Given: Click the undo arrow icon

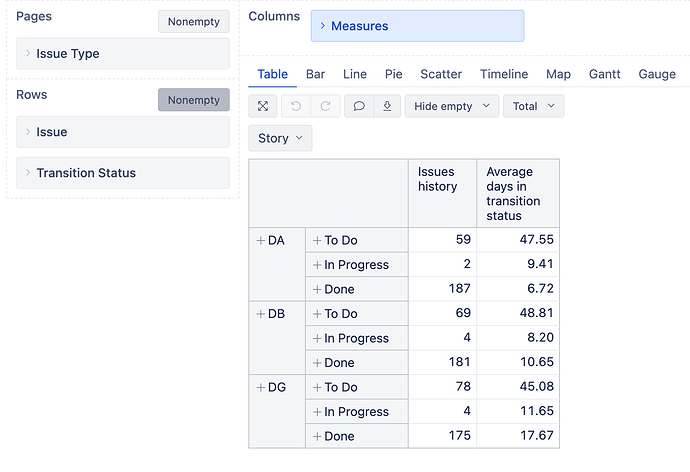Looking at the screenshot, I should coord(296,106).
